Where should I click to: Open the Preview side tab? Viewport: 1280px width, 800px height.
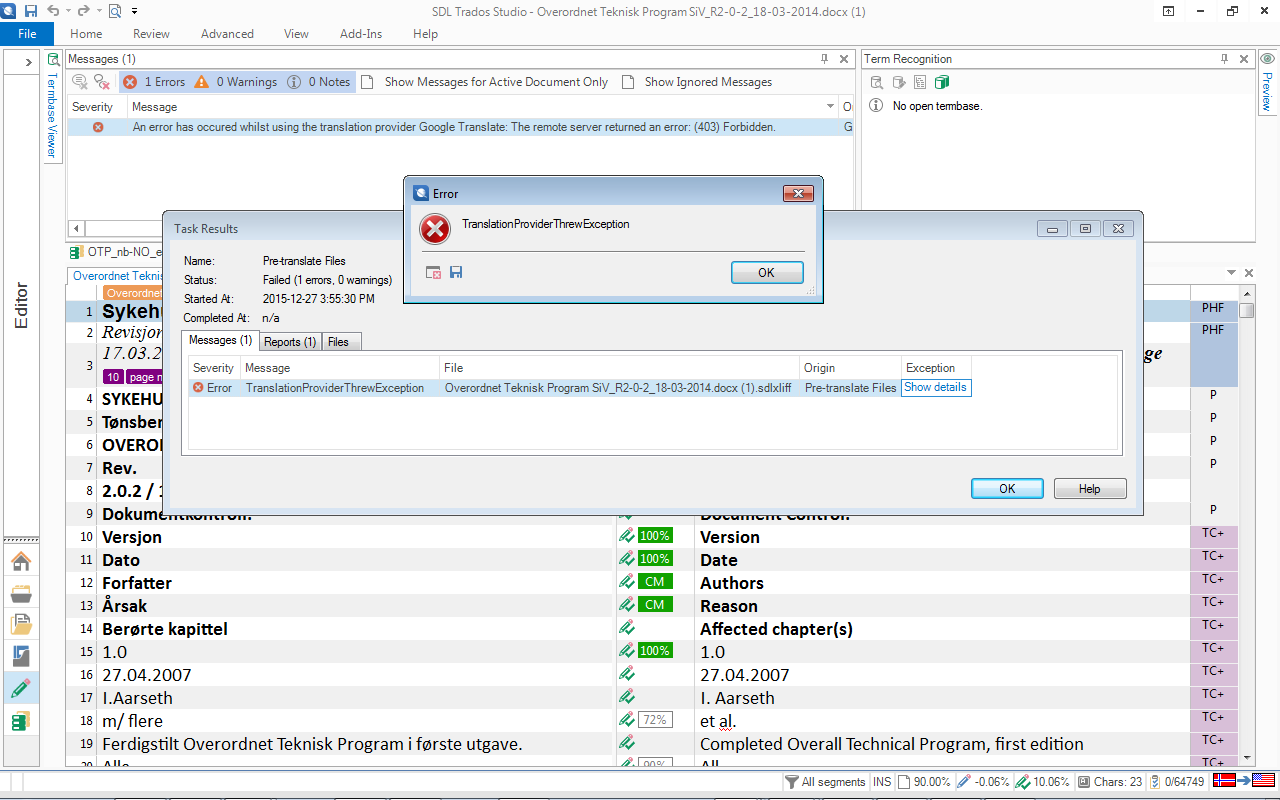click(1266, 82)
